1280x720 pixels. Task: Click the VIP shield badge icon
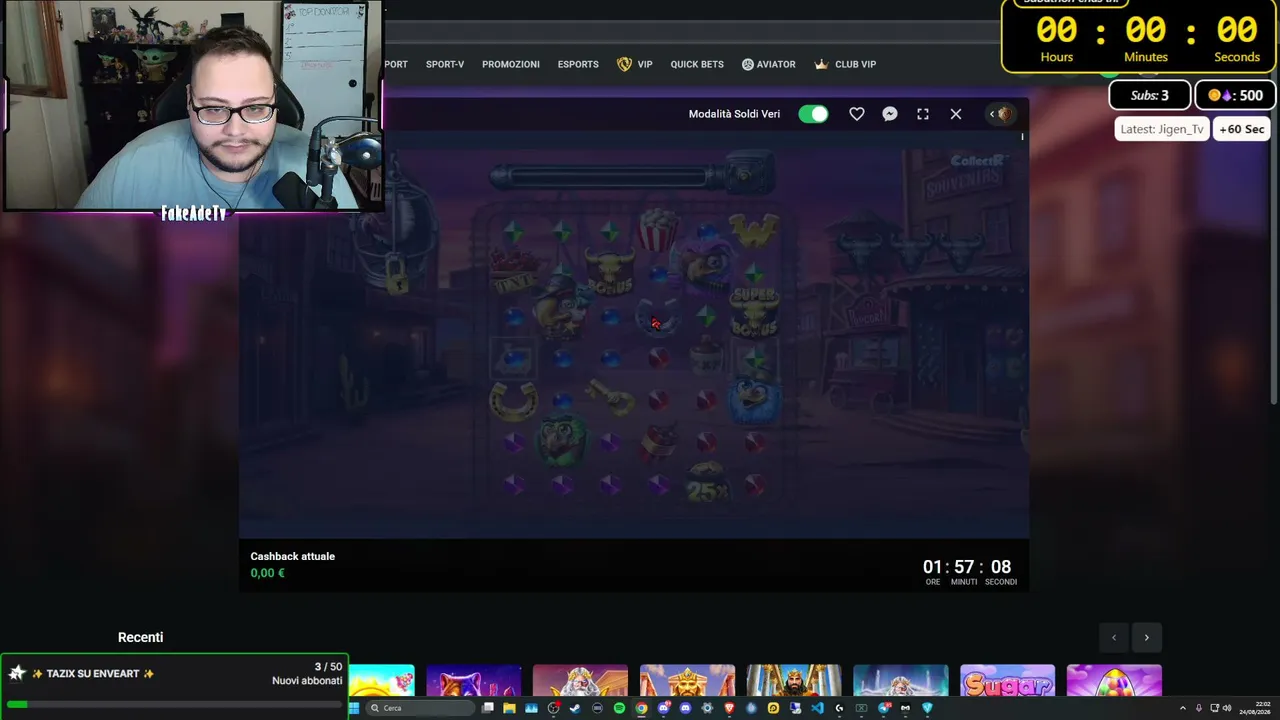point(624,64)
